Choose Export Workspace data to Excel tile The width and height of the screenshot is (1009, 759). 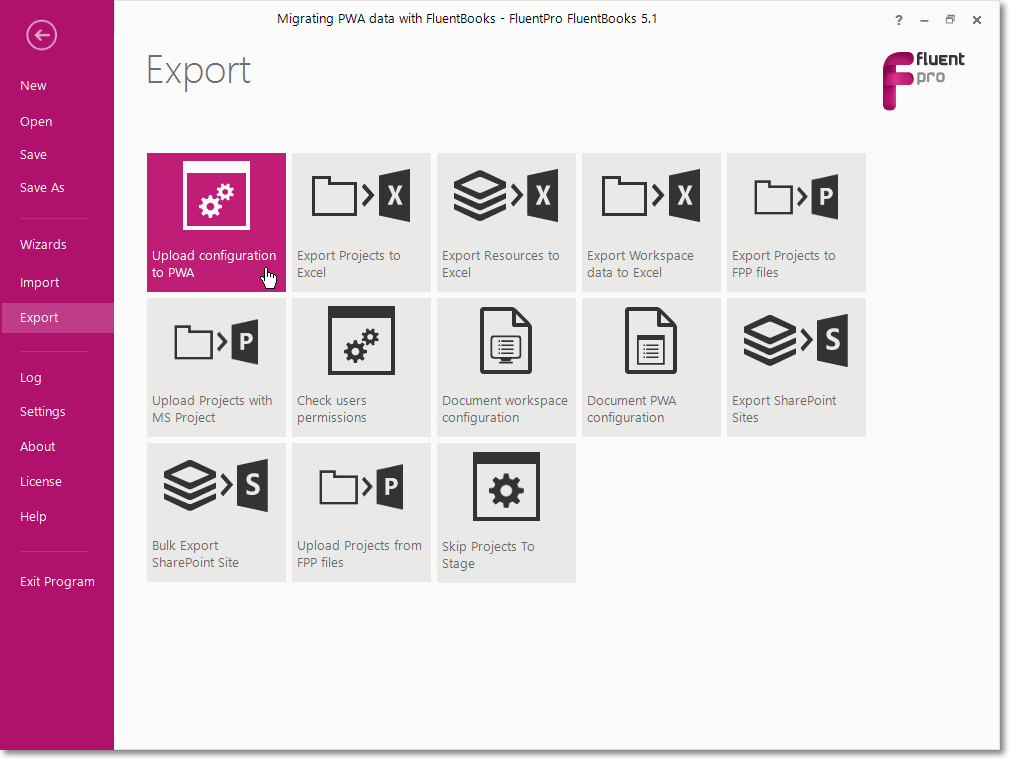tap(651, 222)
